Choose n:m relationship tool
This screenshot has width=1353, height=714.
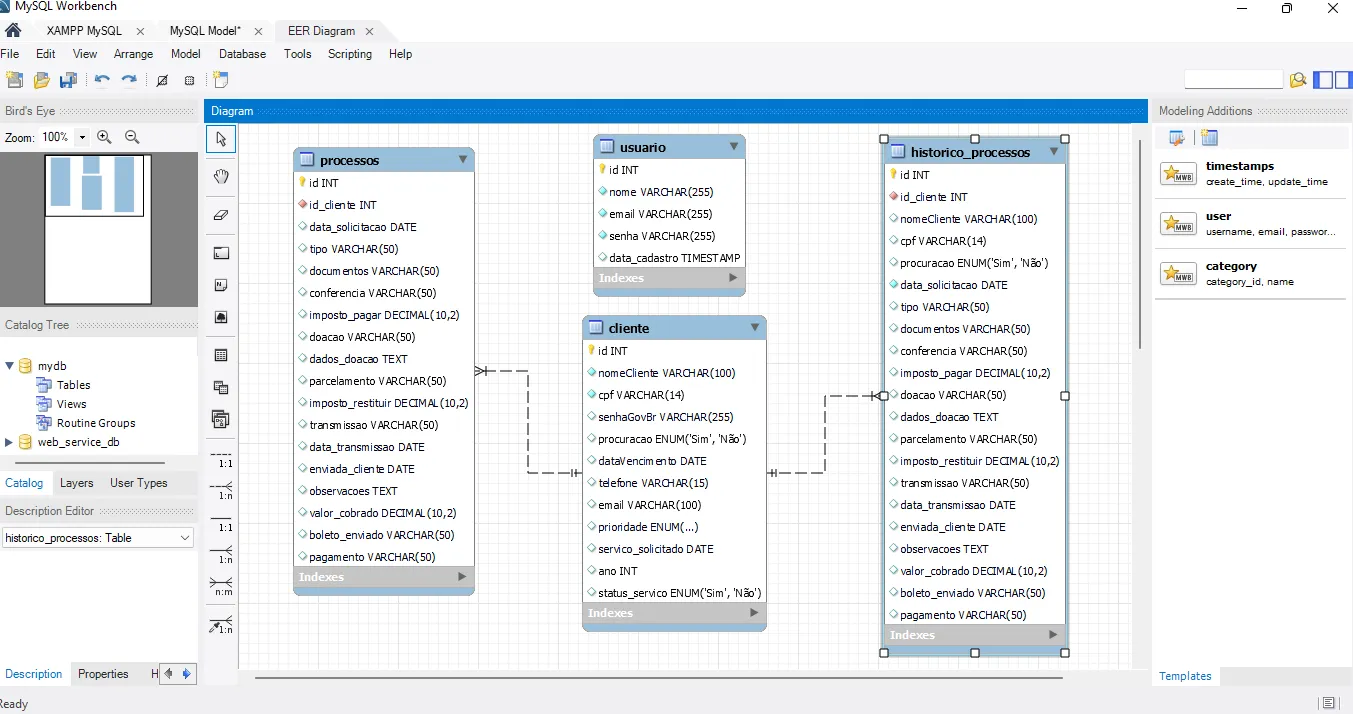point(222,586)
